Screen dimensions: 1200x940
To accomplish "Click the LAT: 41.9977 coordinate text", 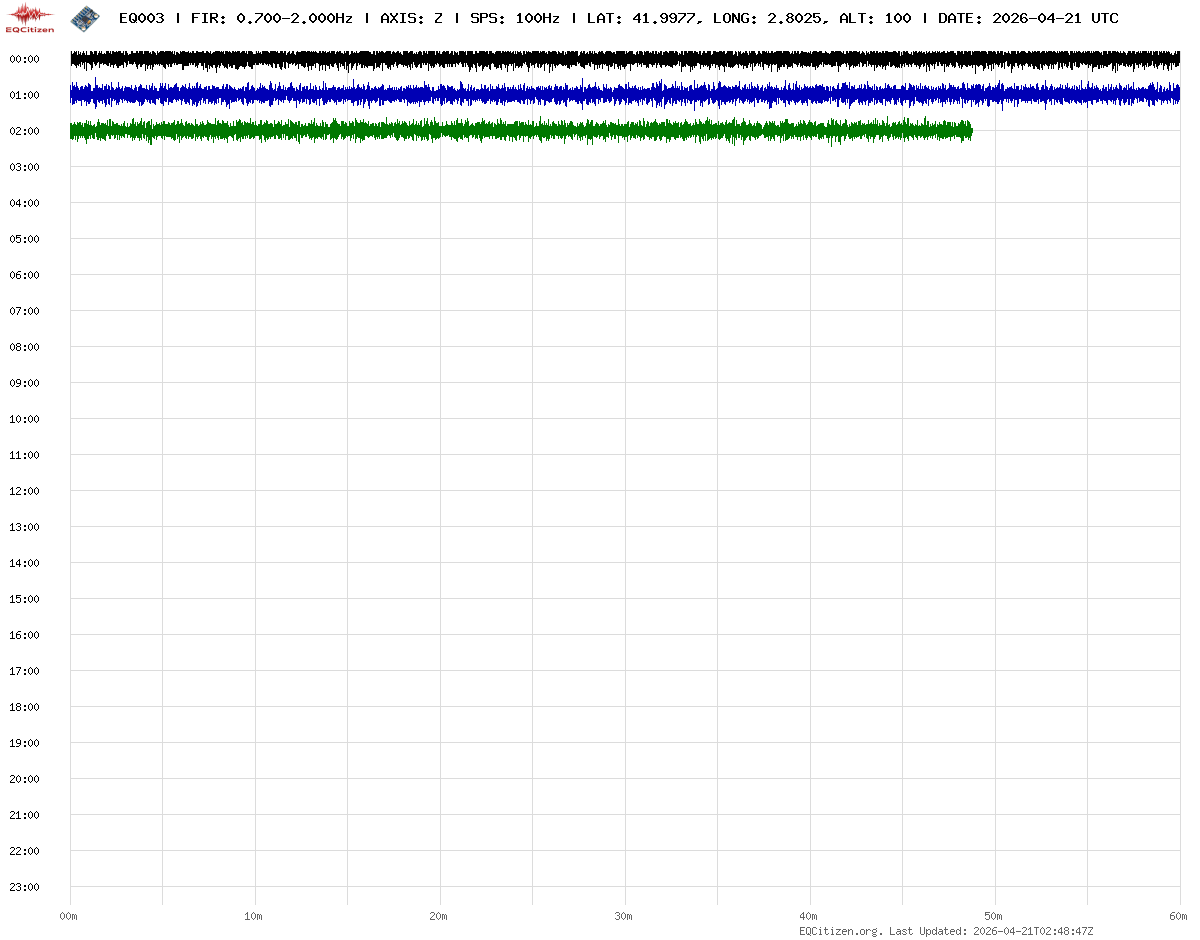I will tap(640, 19).
